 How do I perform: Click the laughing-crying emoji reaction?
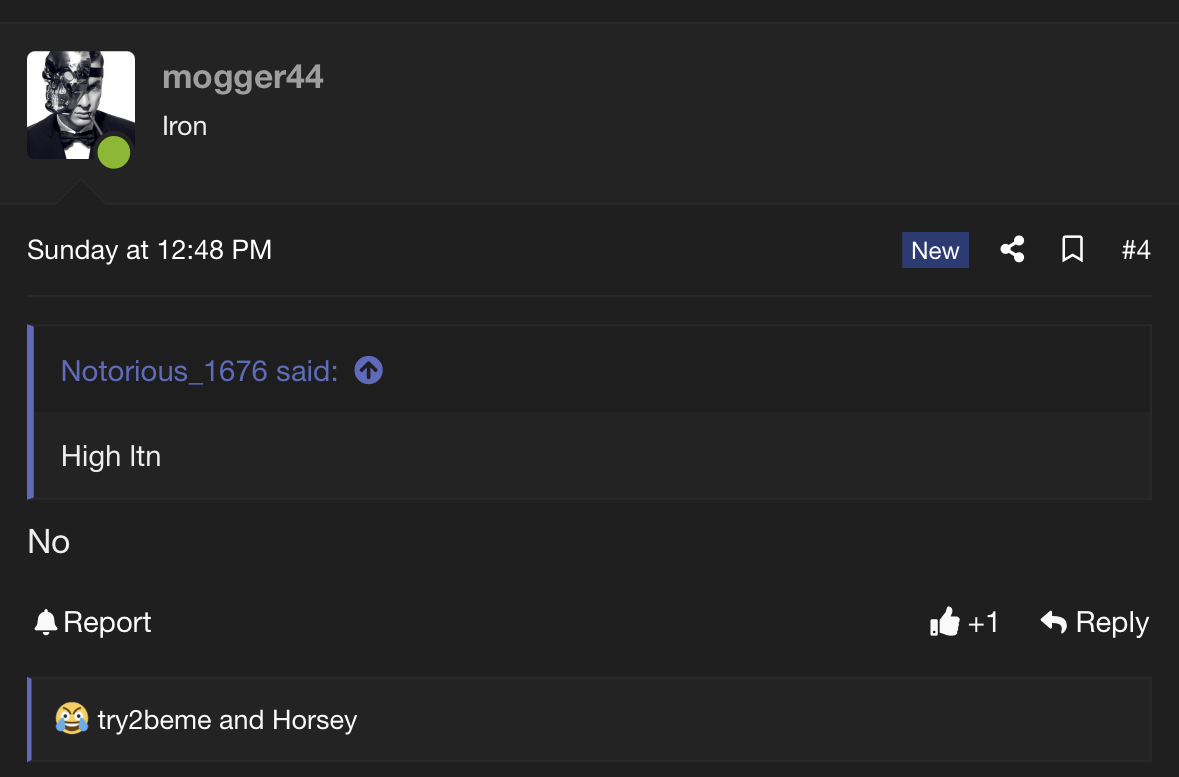[72, 719]
